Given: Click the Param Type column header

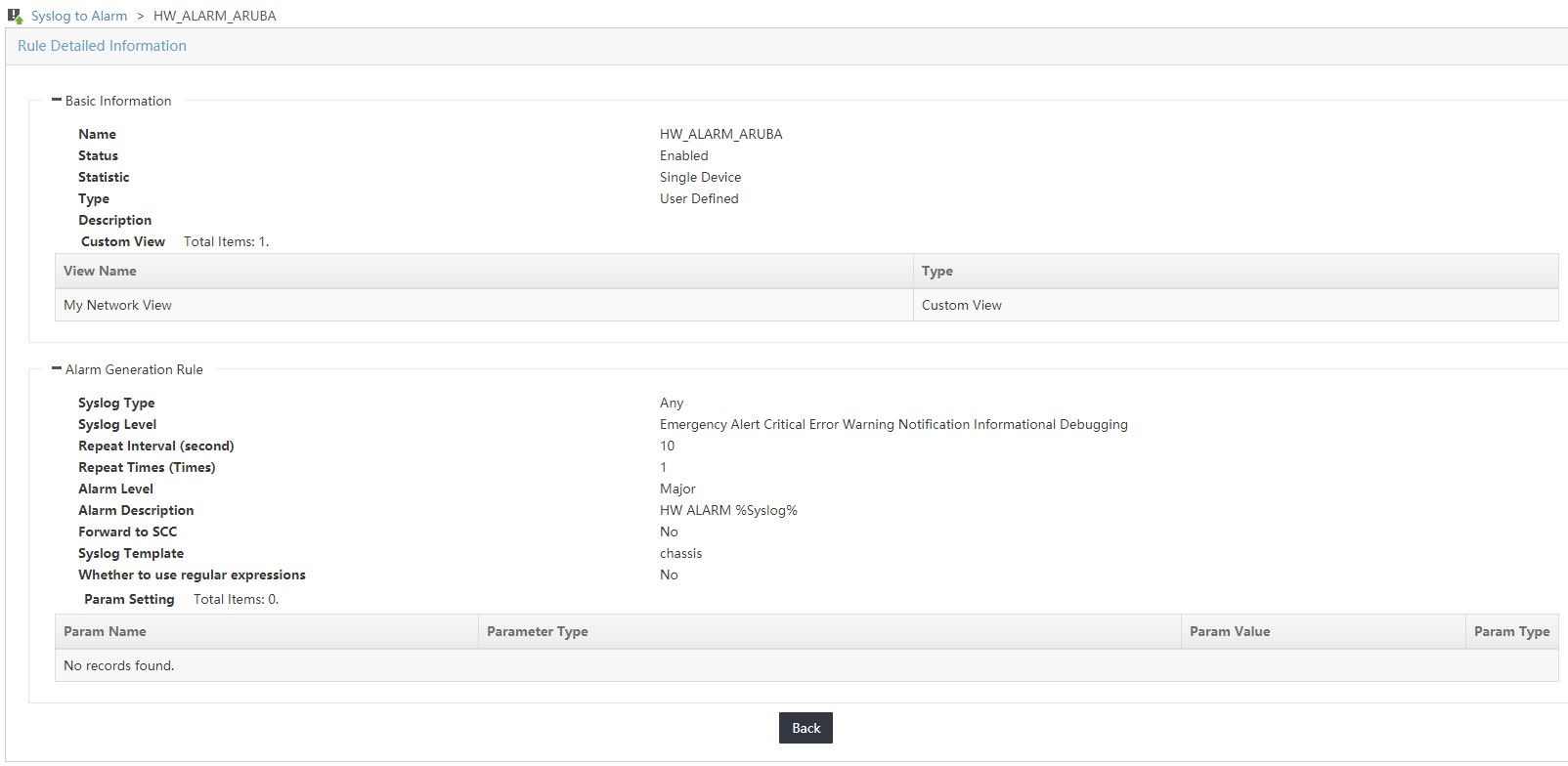Looking at the screenshot, I should (x=1511, y=631).
